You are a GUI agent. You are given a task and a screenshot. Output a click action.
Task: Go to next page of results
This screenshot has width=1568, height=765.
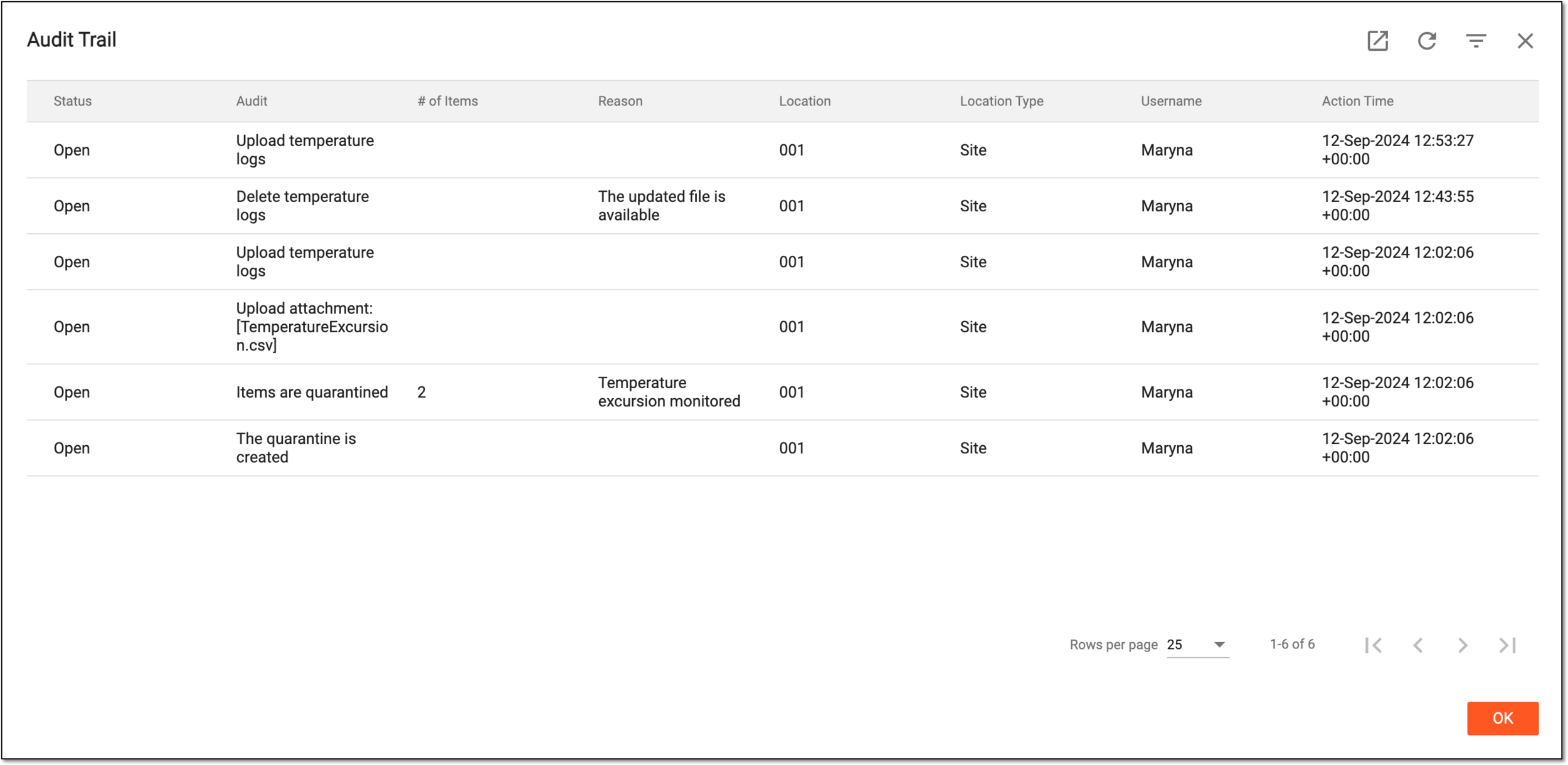(1463, 645)
